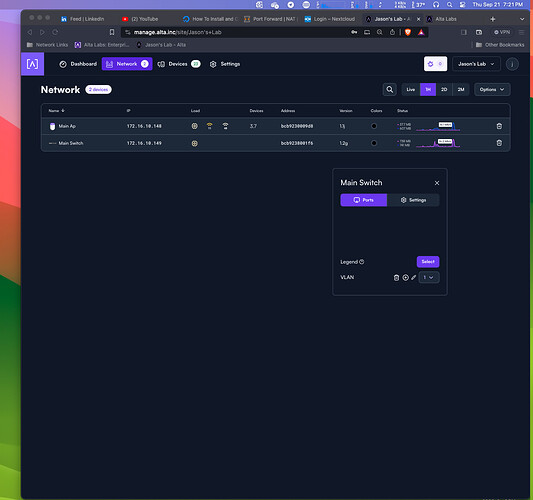The width and height of the screenshot is (533, 500).
Task: Select the 2D time range
Action: tap(444, 89)
